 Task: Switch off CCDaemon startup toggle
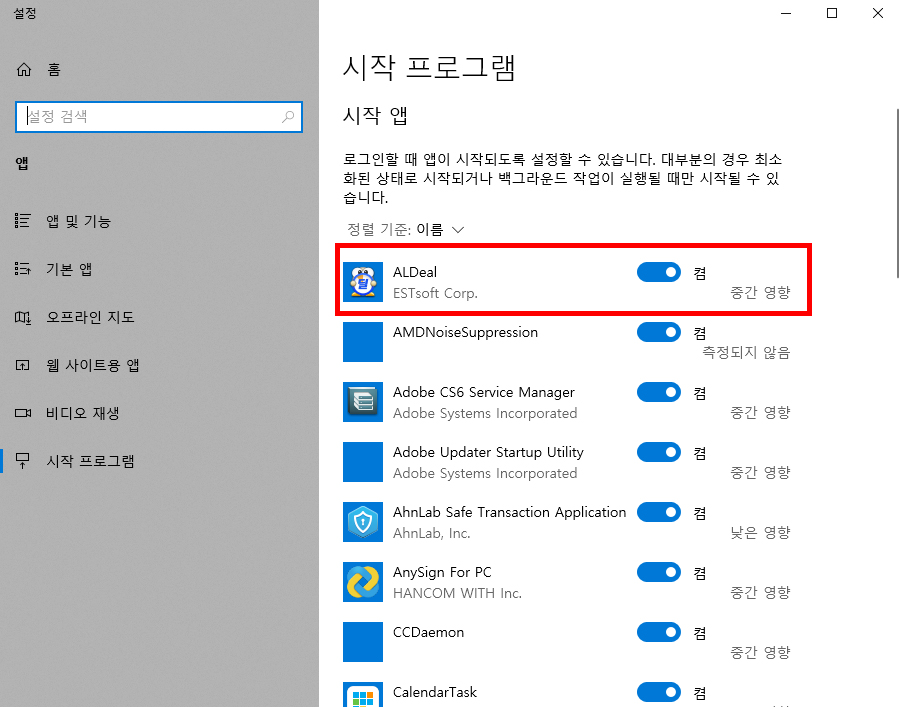click(x=659, y=632)
